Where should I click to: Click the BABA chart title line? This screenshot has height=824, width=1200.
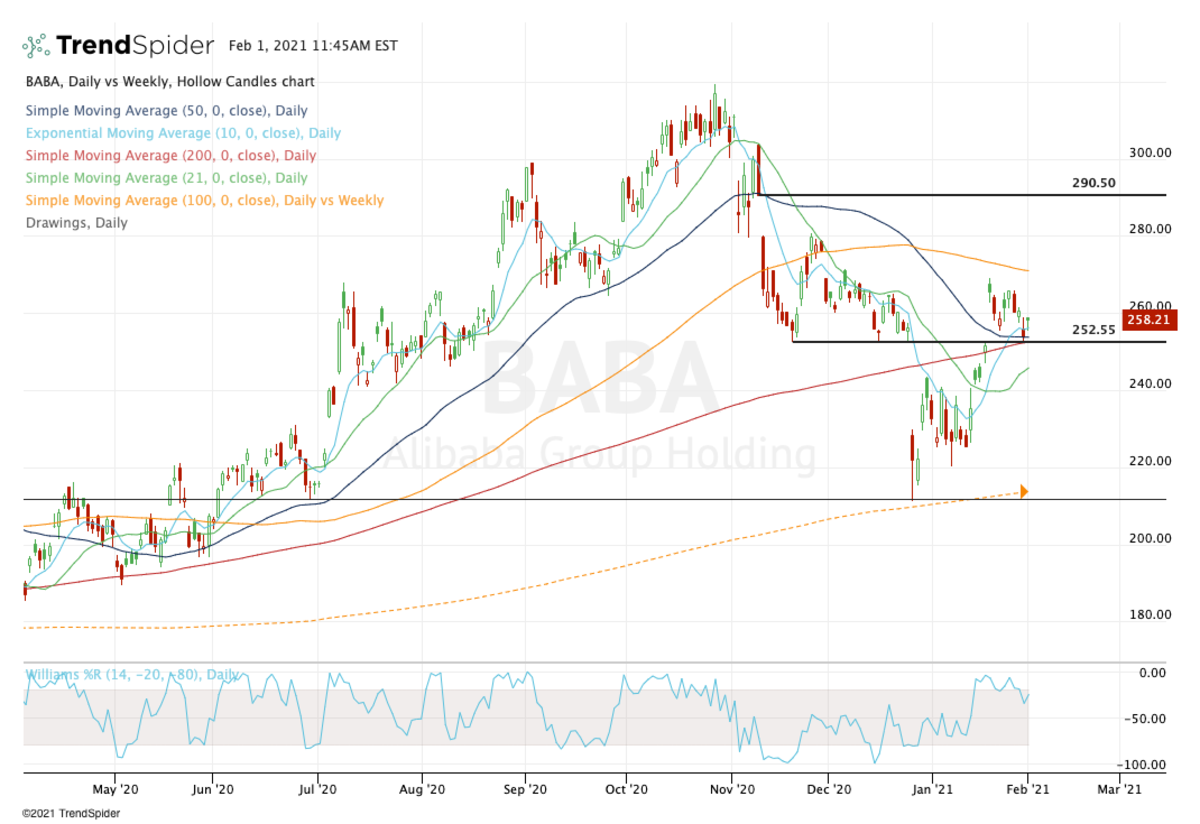click(169, 81)
